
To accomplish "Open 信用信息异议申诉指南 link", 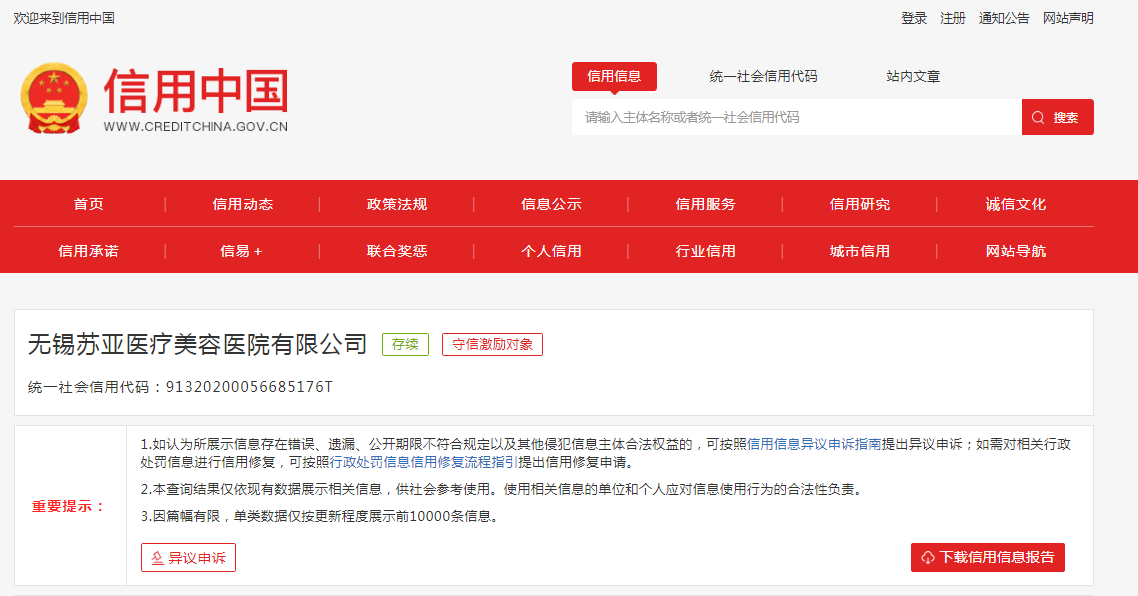I will 814,444.
